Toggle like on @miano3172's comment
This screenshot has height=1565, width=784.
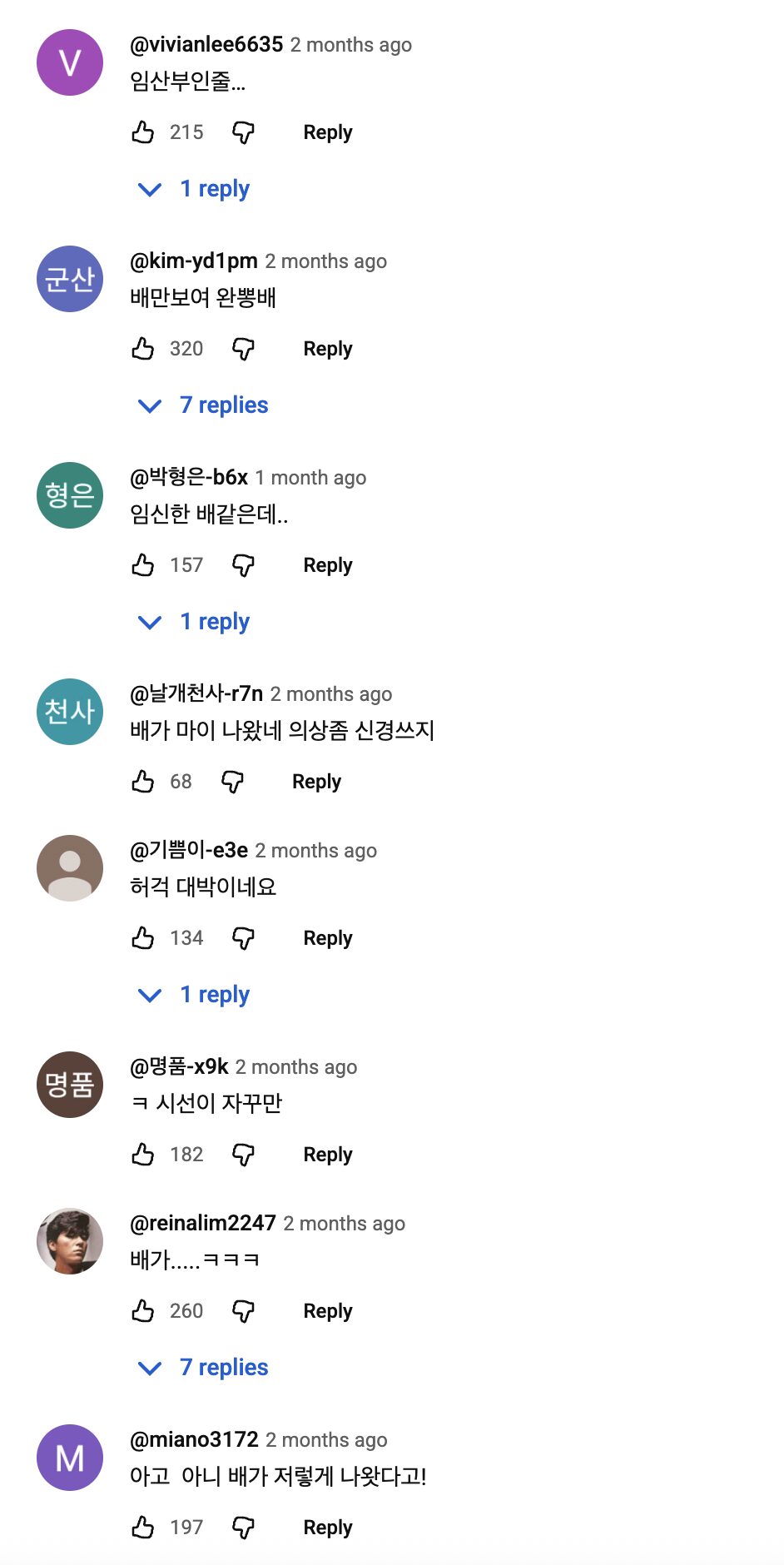pos(143,1528)
